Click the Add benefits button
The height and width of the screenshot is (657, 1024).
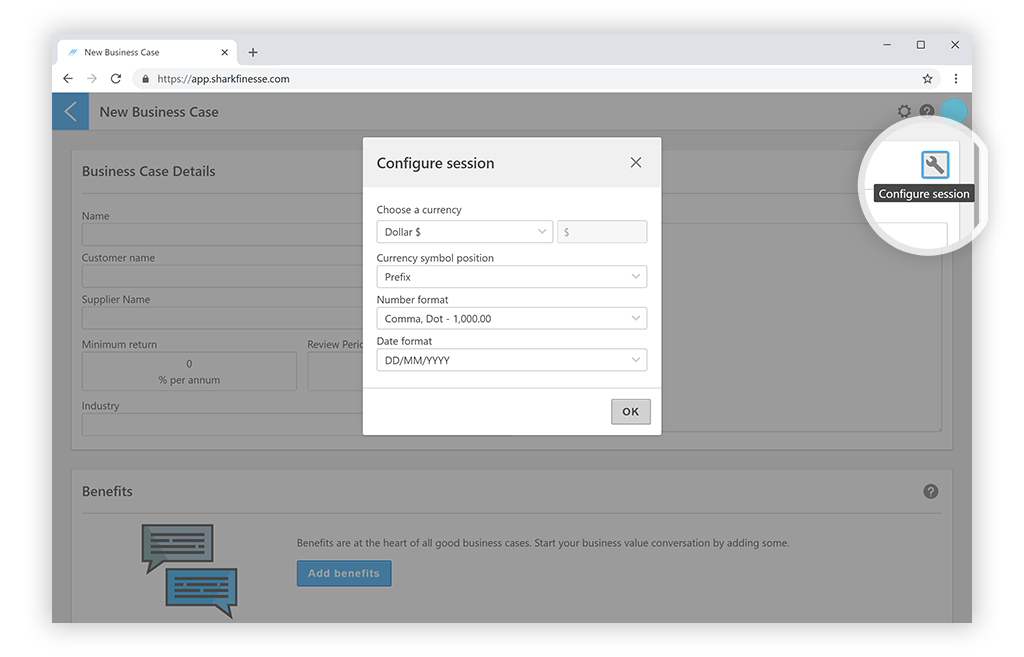pyautogui.click(x=343, y=573)
